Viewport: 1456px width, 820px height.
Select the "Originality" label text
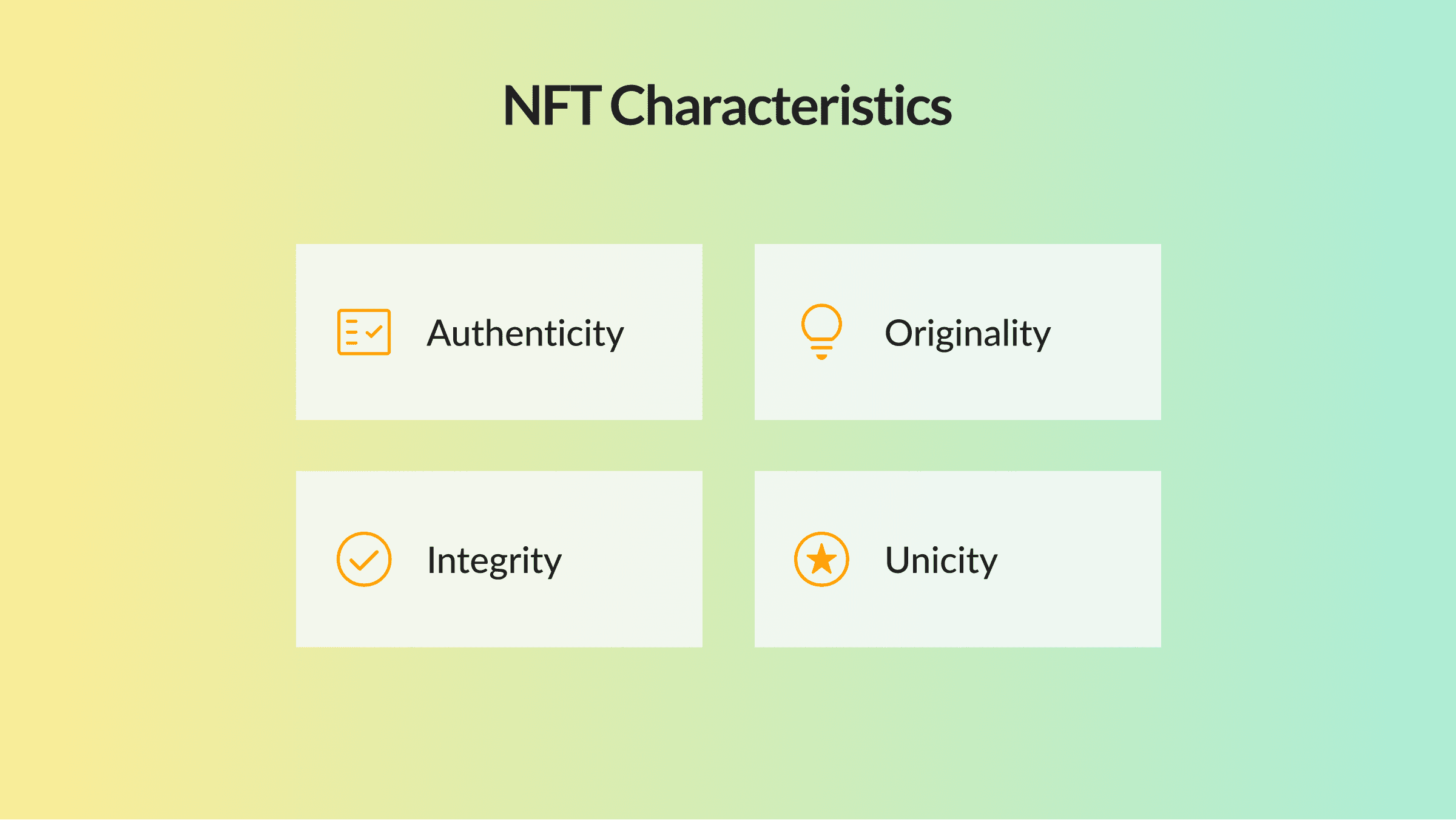pyautogui.click(x=967, y=333)
